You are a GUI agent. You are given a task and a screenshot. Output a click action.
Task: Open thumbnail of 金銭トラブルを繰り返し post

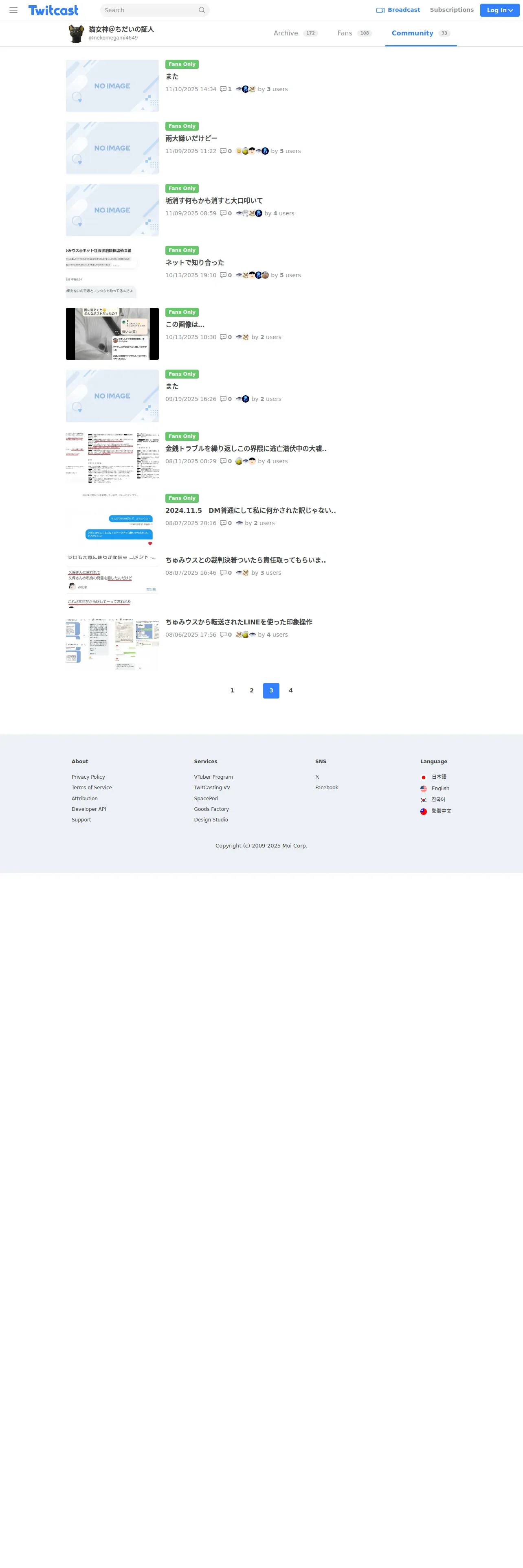pyautogui.click(x=113, y=458)
